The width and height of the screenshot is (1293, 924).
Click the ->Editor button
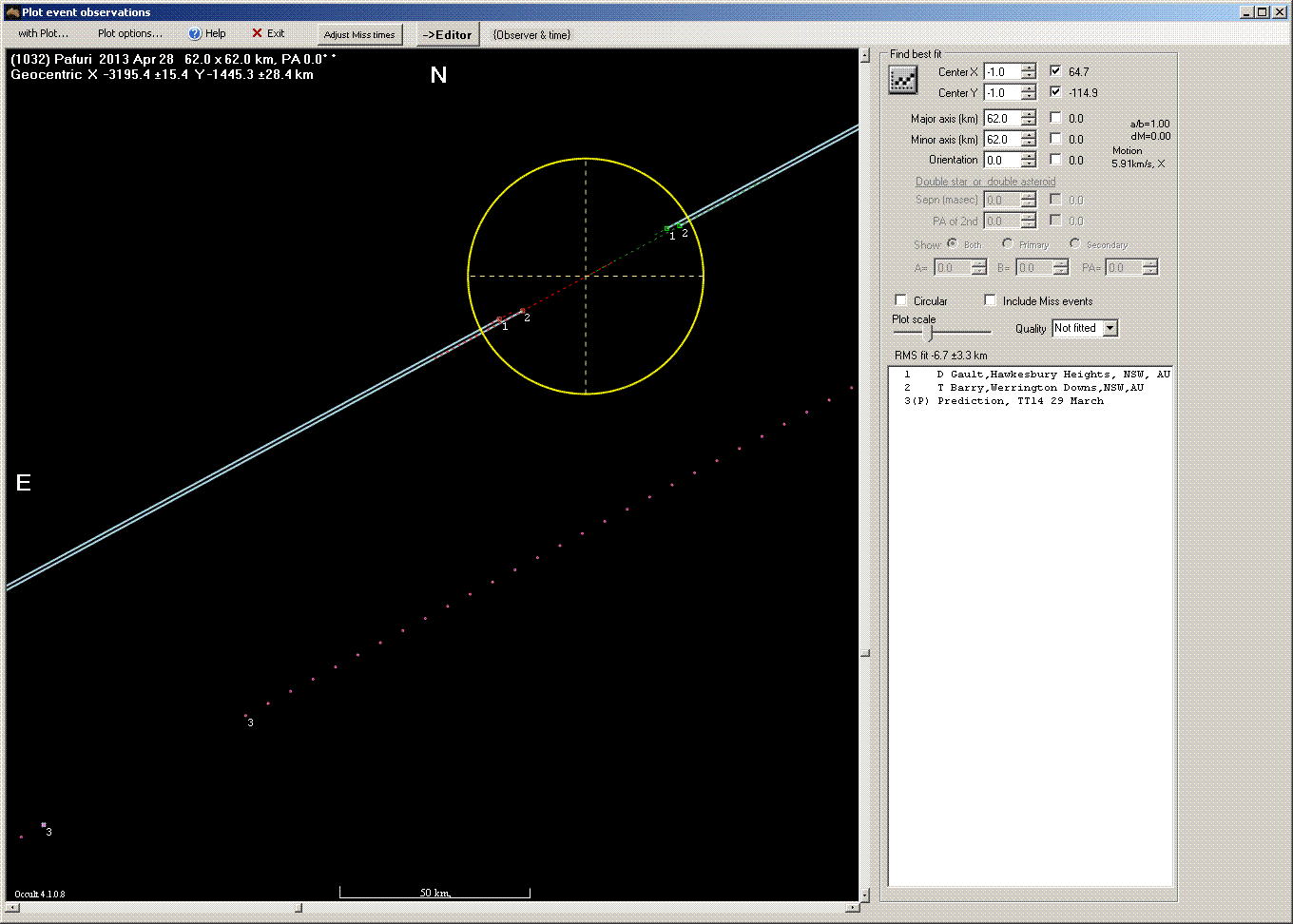coord(447,34)
